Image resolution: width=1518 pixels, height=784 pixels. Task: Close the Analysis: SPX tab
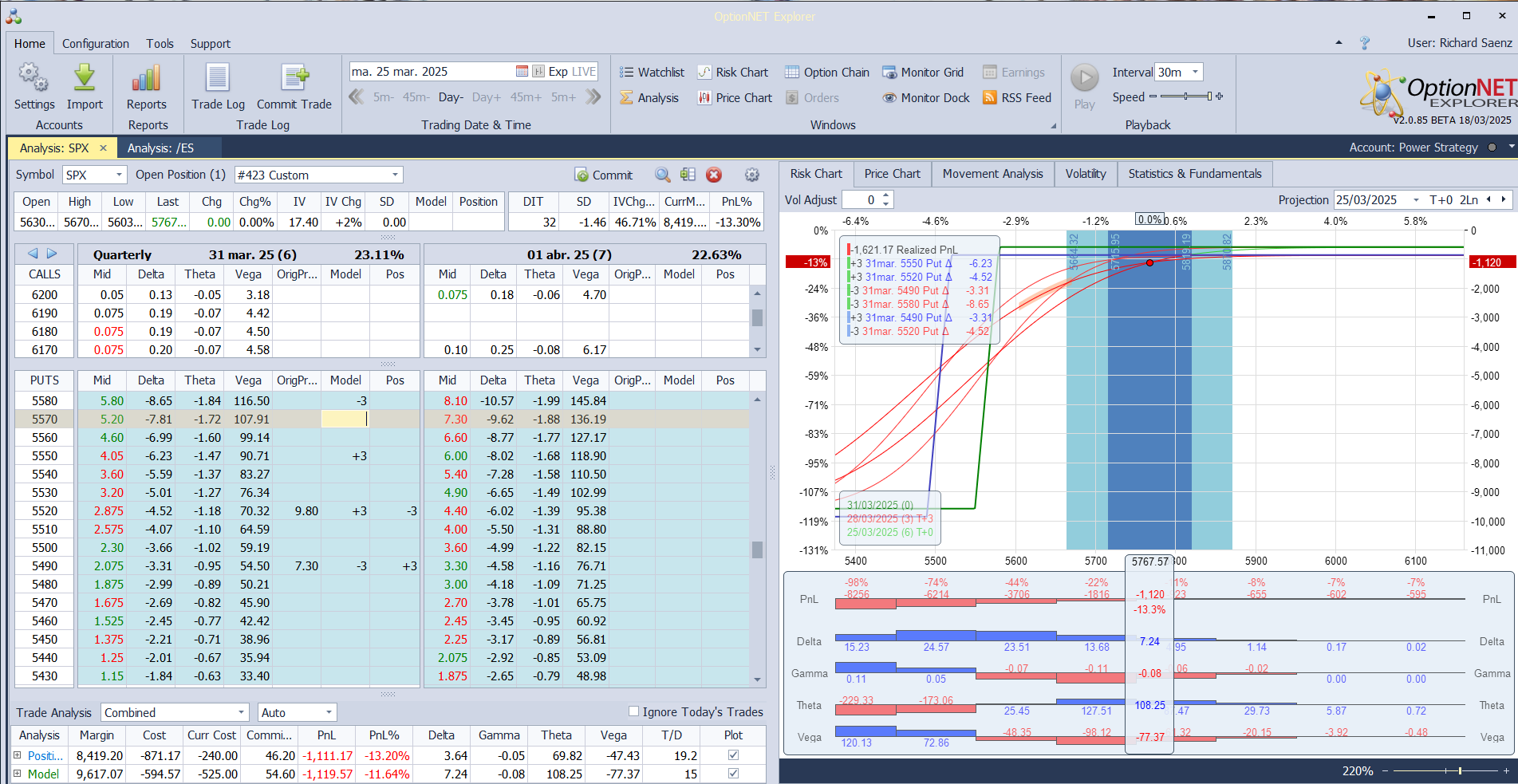103,148
